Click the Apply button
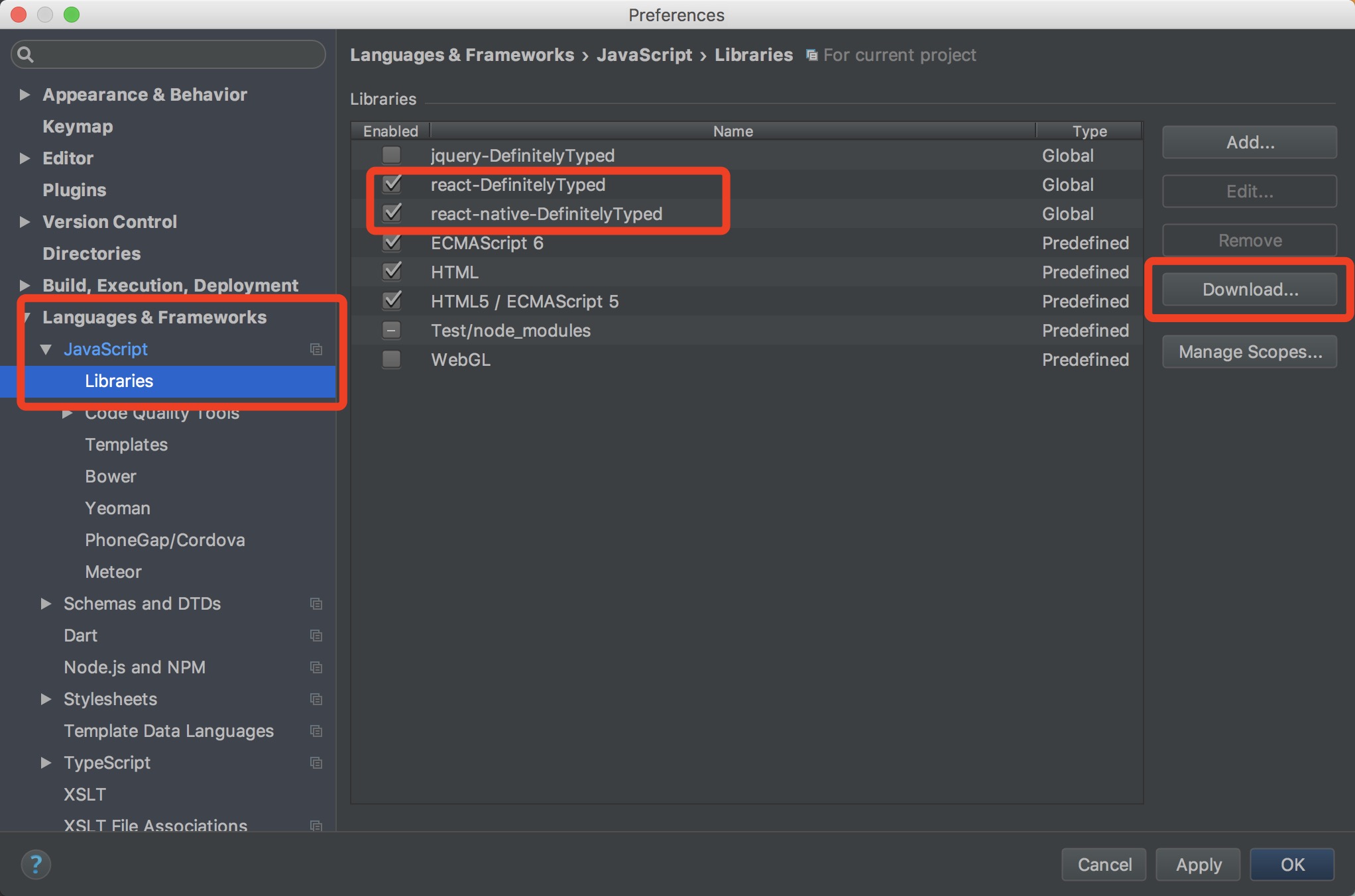1355x896 pixels. (1199, 865)
